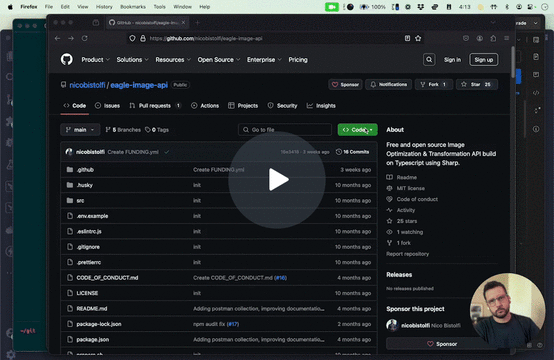Switch to the Projects tab
The image size is (554, 360).
coord(243,106)
